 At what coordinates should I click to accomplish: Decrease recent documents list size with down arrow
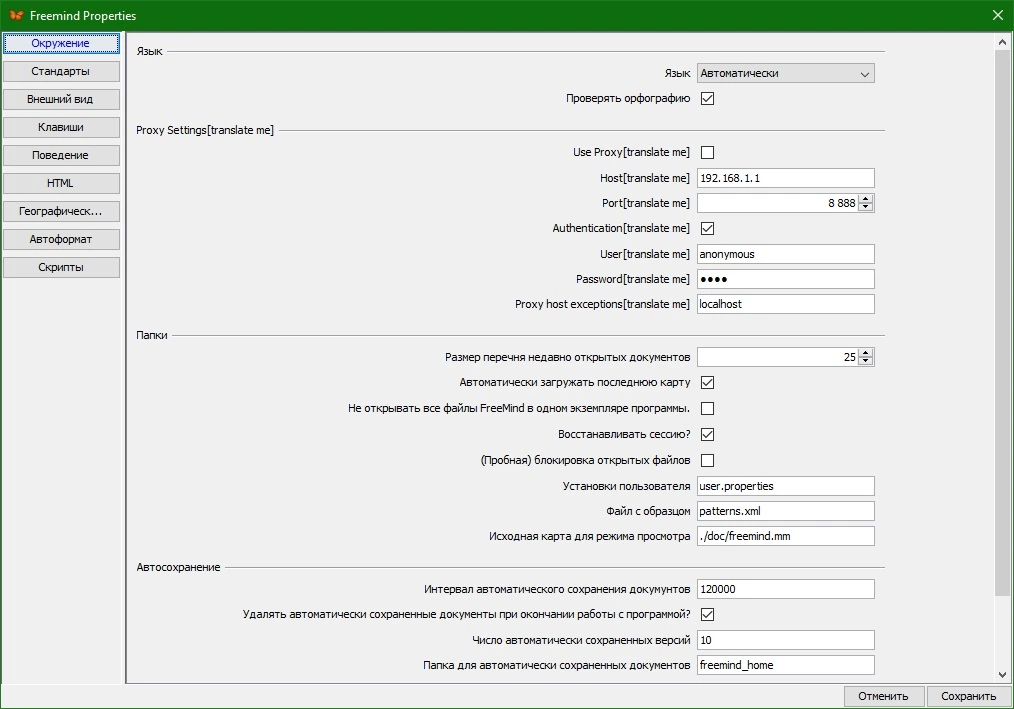coord(866,361)
